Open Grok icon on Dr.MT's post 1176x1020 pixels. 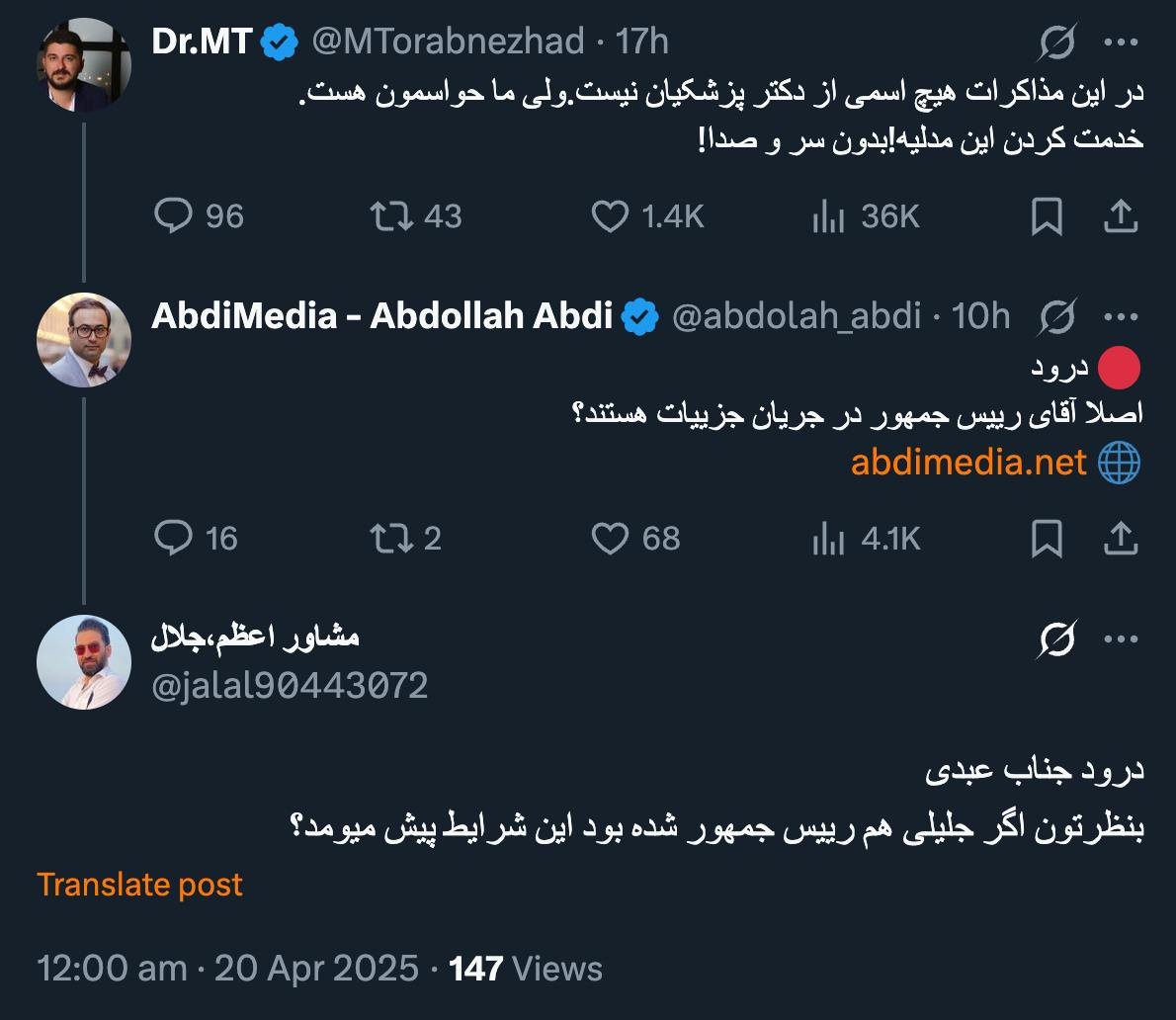pyautogui.click(x=1057, y=43)
